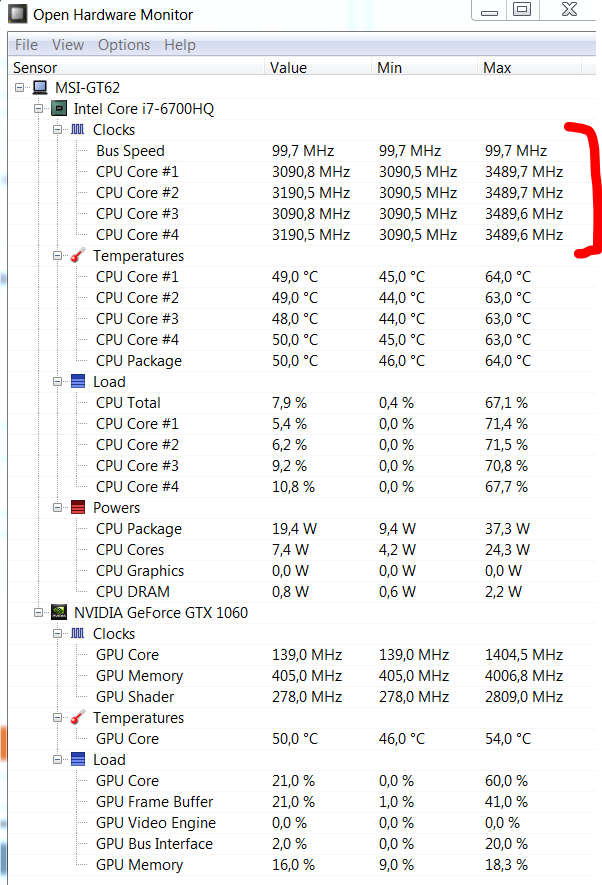Viewport: 602px width, 885px height.
Task: Collapse the CPU Temperatures group
Action: click(58, 256)
